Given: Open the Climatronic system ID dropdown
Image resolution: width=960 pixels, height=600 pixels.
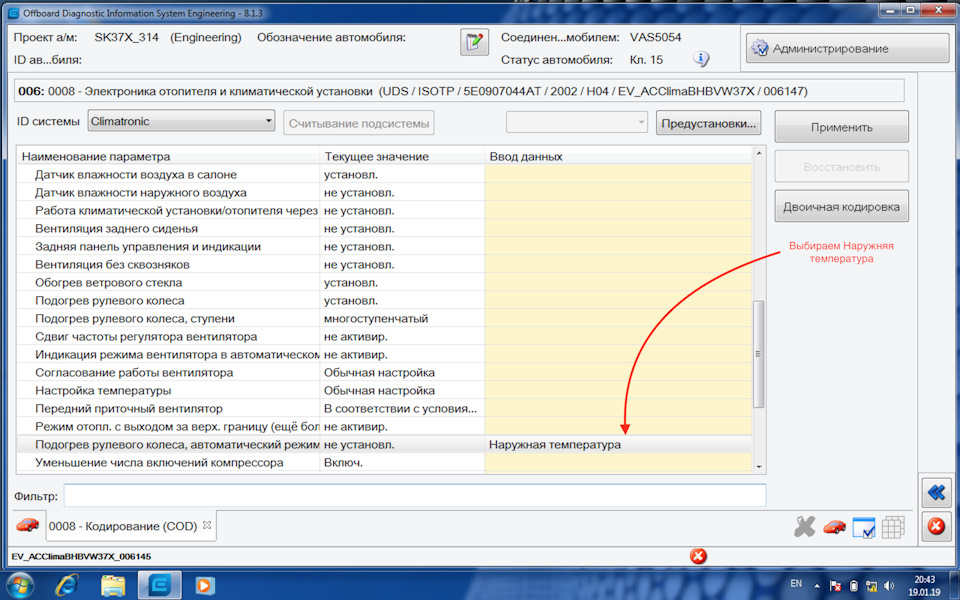Looking at the screenshot, I should 181,121.
